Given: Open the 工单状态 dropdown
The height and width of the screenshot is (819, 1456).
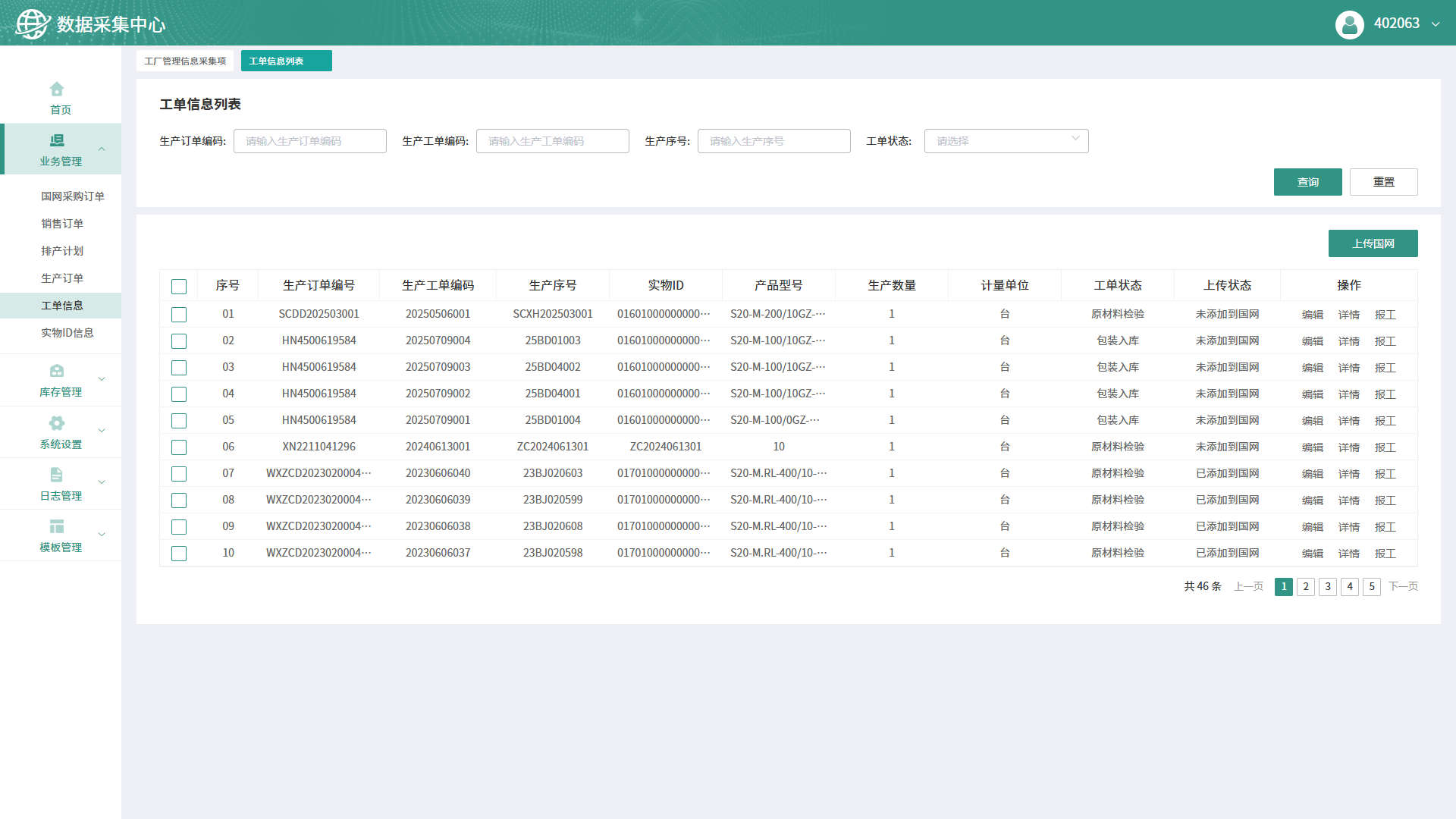Looking at the screenshot, I should click(x=1006, y=141).
